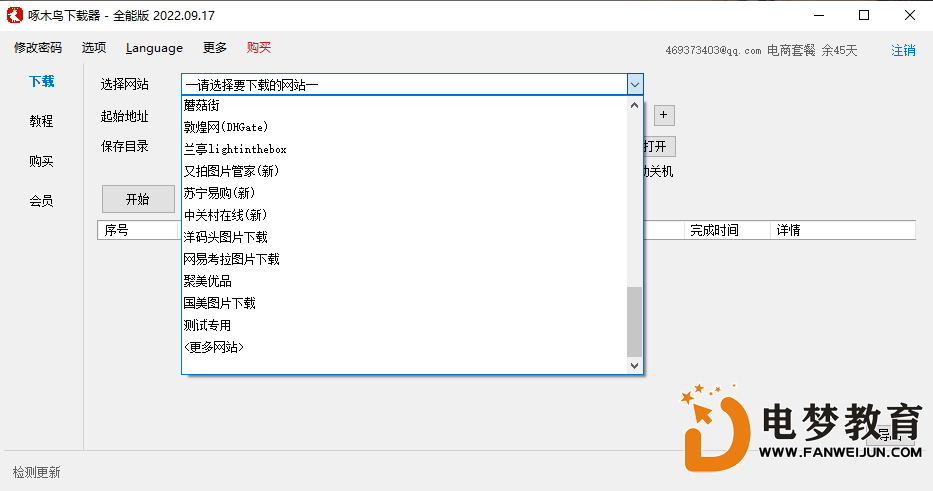This screenshot has width=933, height=491.
Task: Click the 打开 button for save directory
Action: [x=659, y=146]
